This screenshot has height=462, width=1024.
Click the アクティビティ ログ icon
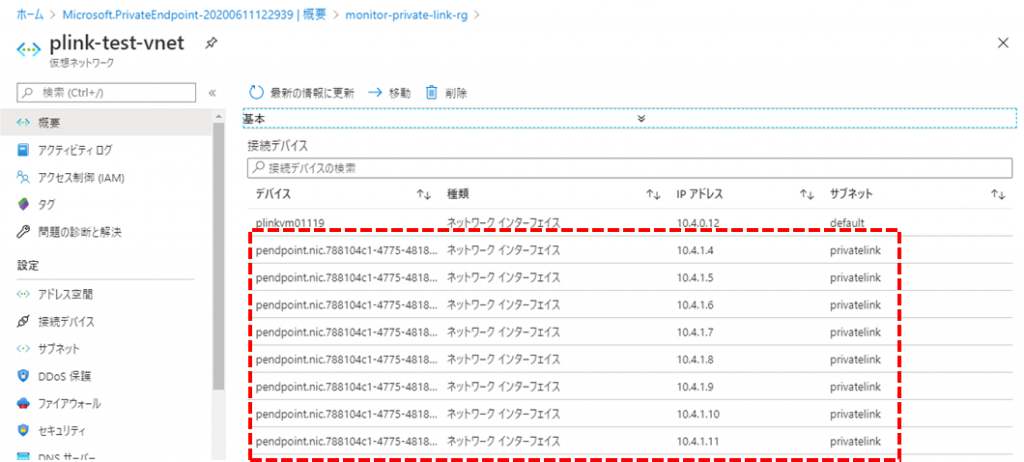tap(24, 150)
